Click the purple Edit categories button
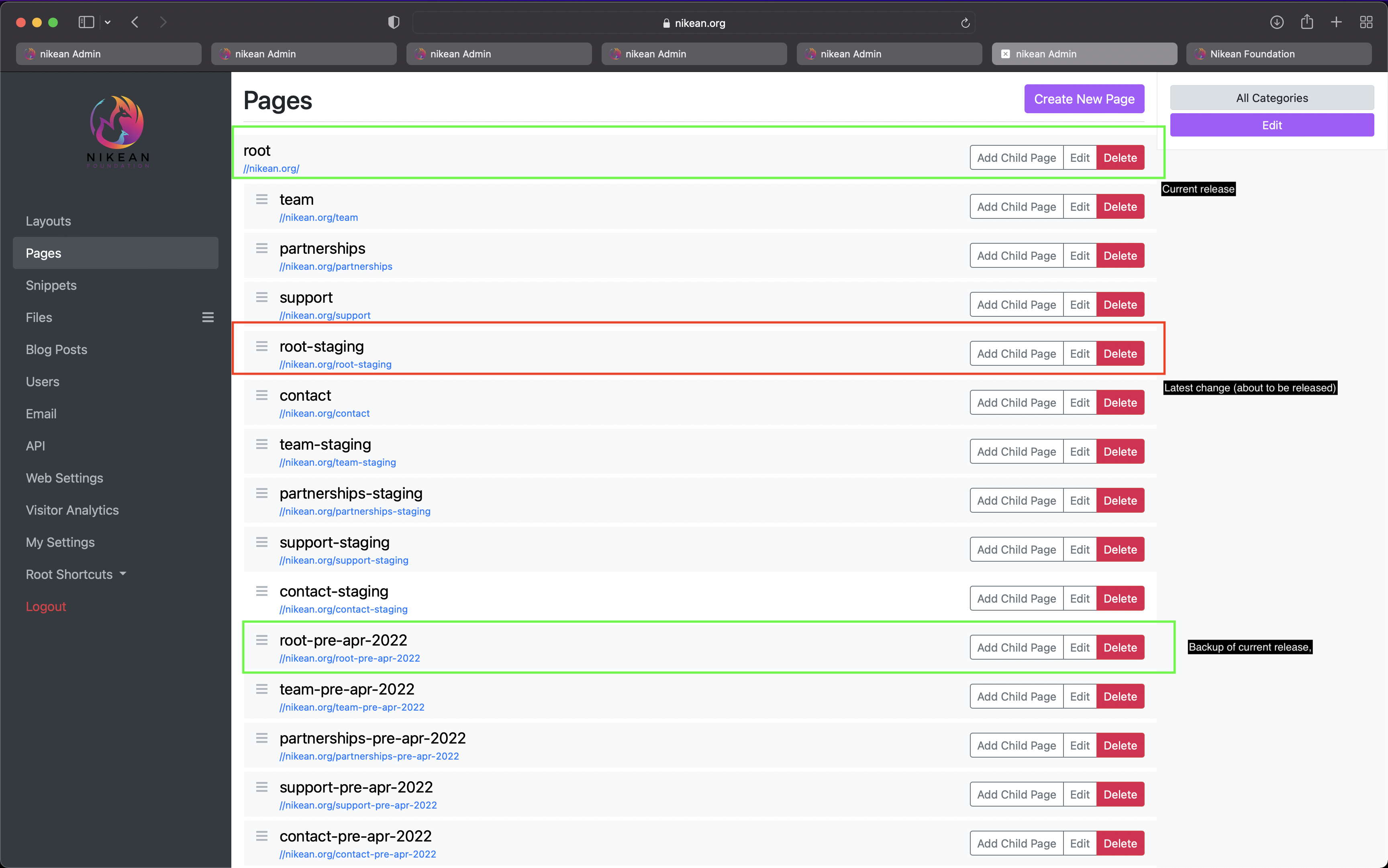Image resolution: width=1388 pixels, height=868 pixels. point(1272,125)
